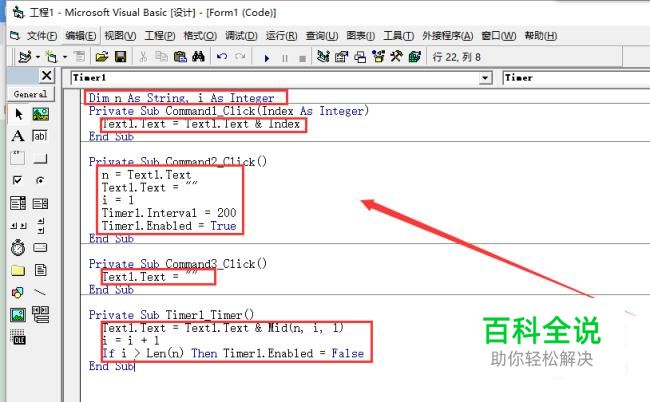Select the PictureBox control tool
650x402 pixels.
40,114
